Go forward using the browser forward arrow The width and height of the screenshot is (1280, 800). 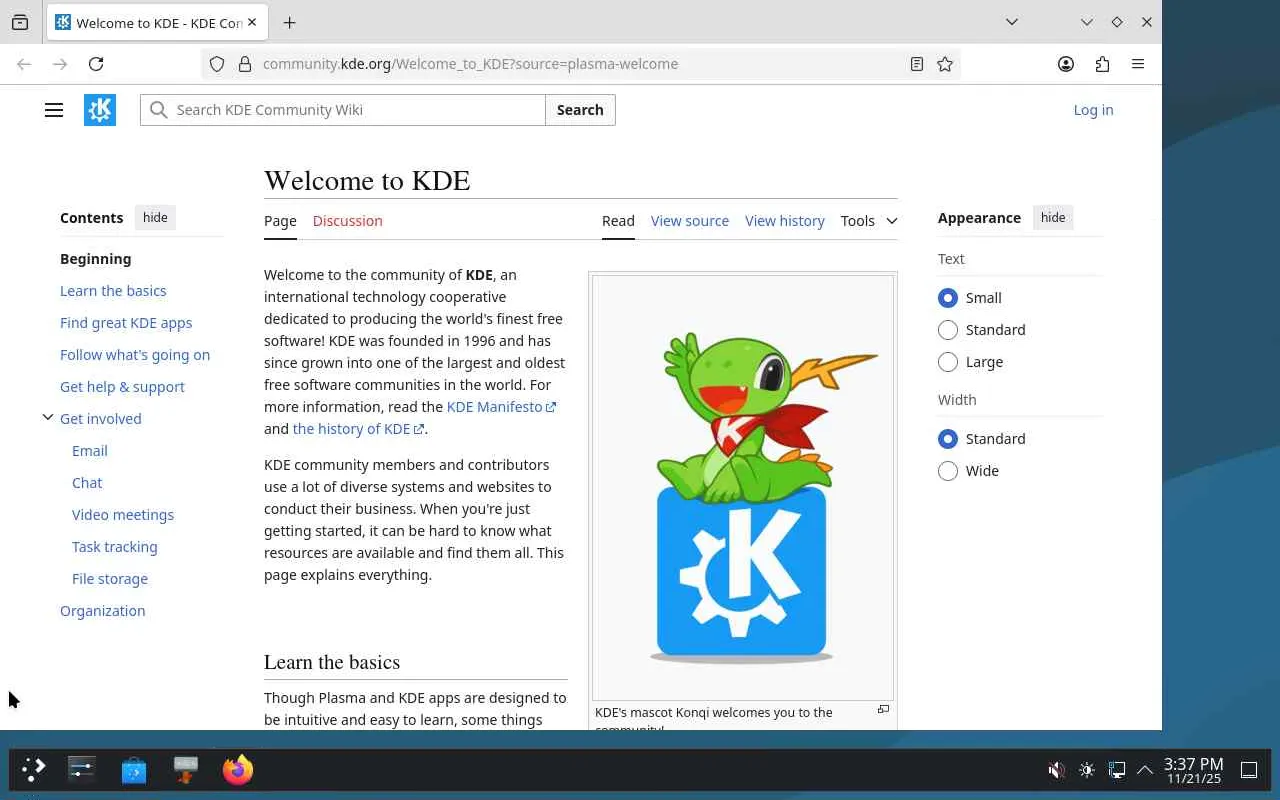click(60, 64)
